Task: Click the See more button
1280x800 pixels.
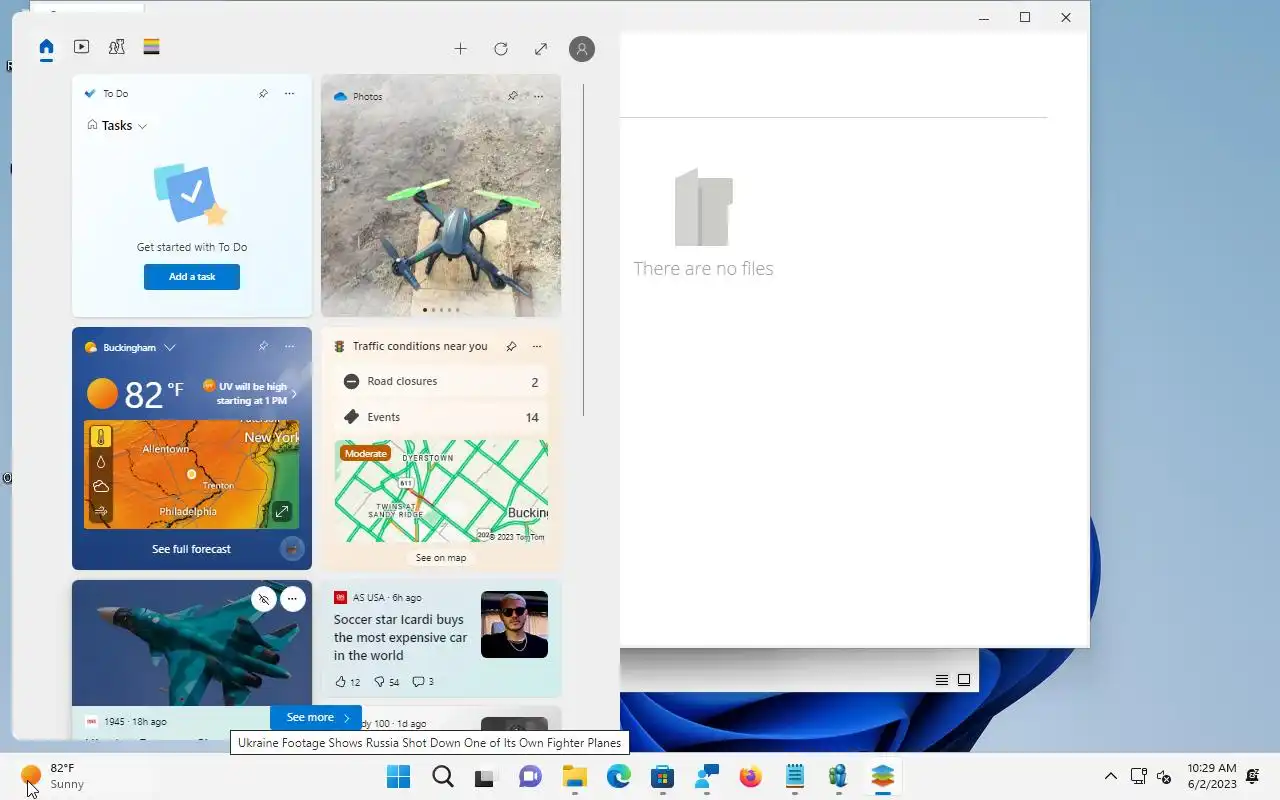Action: click(x=316, y=717)
